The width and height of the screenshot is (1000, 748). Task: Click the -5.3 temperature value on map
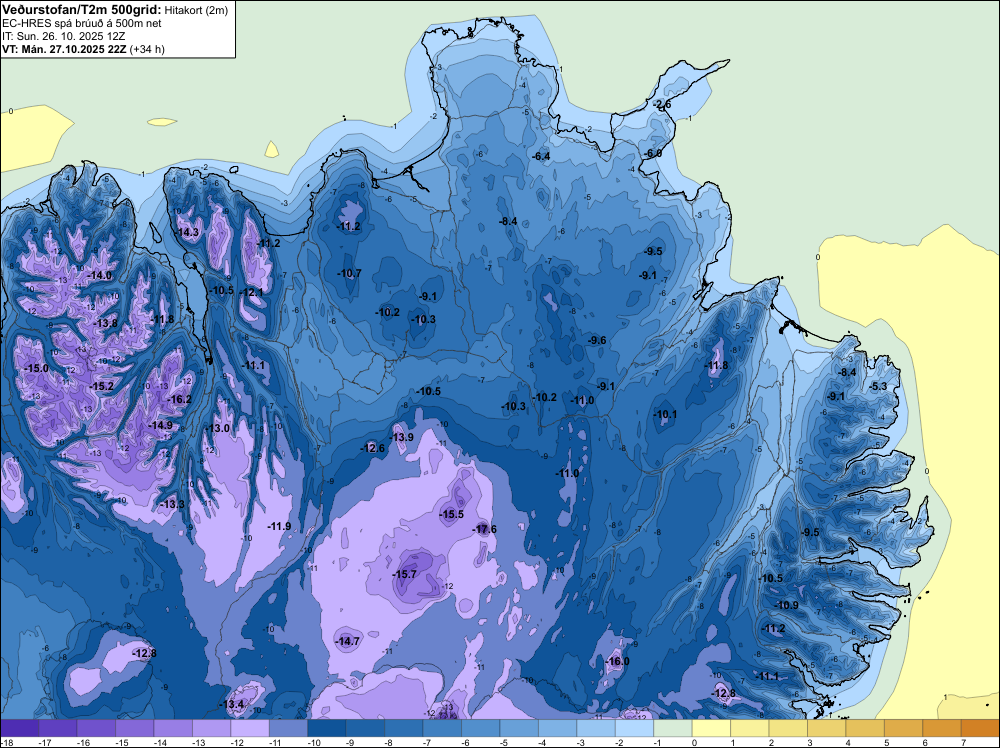coord(878,386)
